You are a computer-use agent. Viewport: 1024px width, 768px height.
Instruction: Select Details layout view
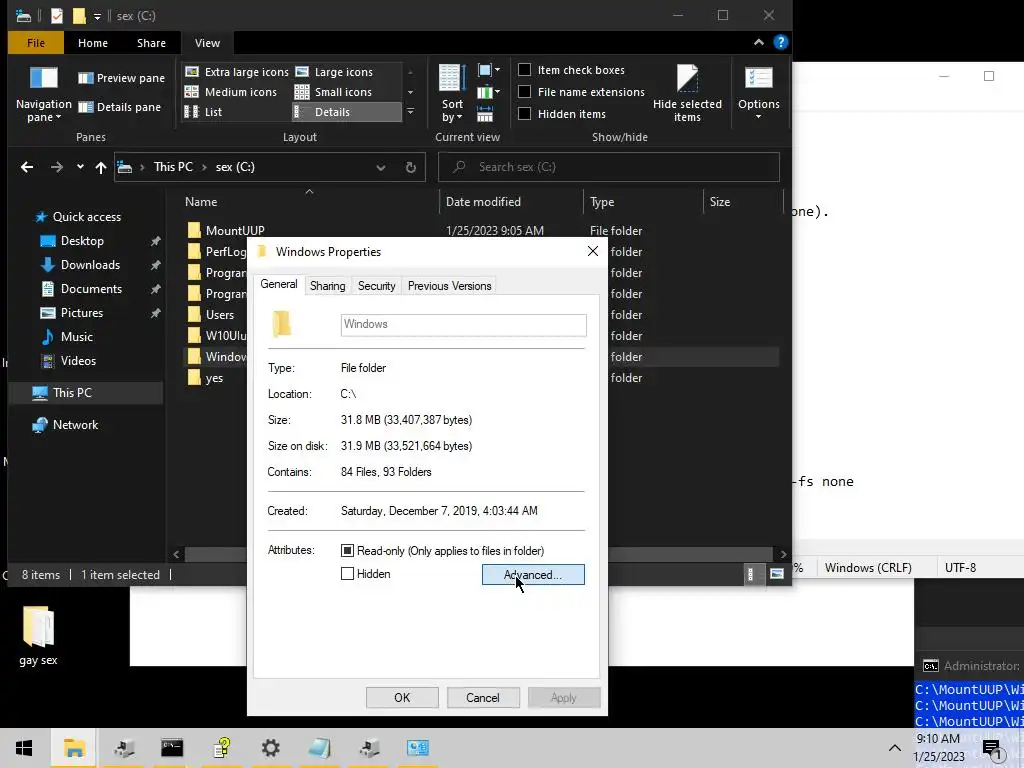[347, 112]
